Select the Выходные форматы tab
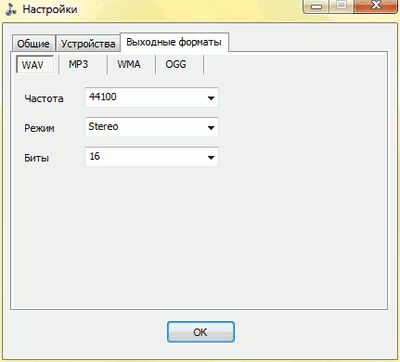 point(174,42)
